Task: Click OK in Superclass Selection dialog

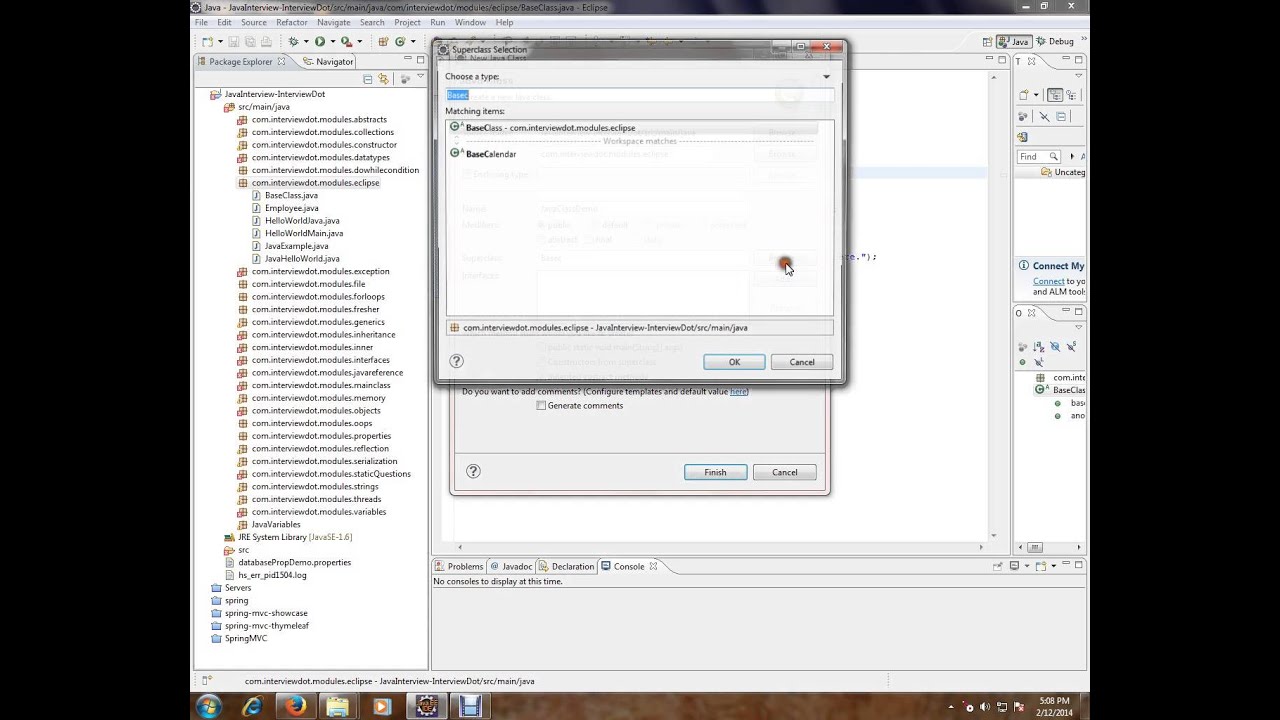Action: pos(734,362)
